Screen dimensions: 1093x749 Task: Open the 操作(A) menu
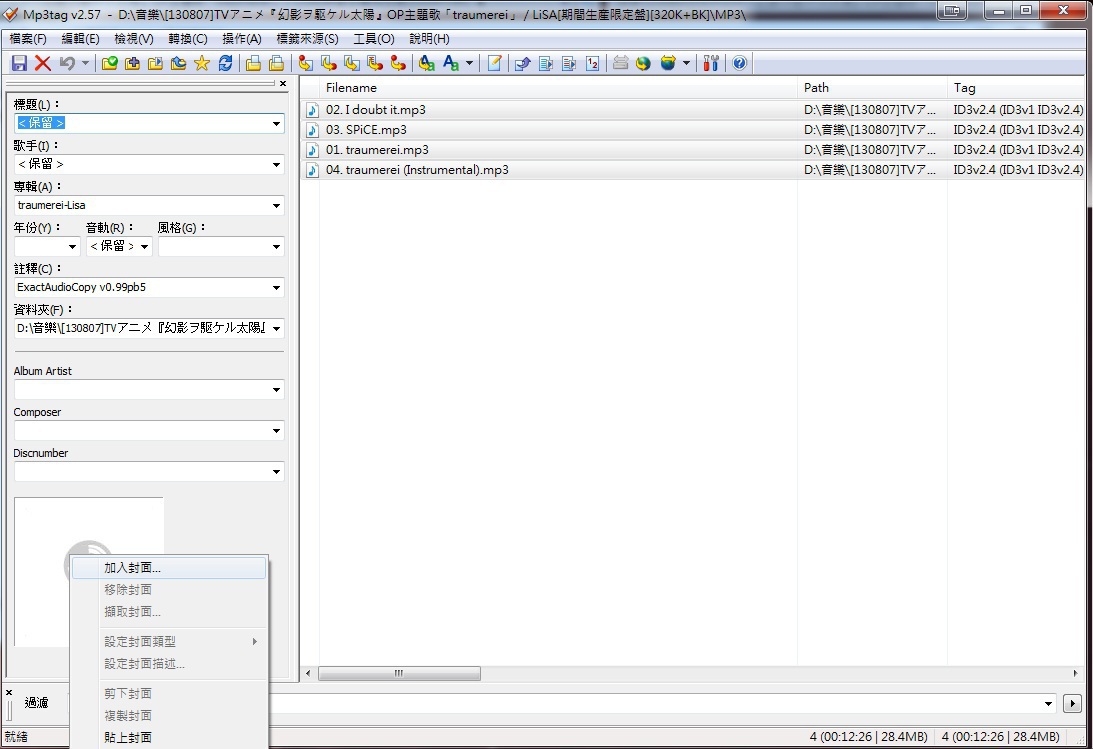point(242,39)
